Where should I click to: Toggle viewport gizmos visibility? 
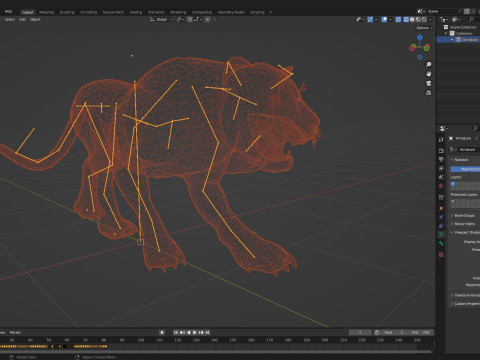pyautogui.click(x=370, y=20)
